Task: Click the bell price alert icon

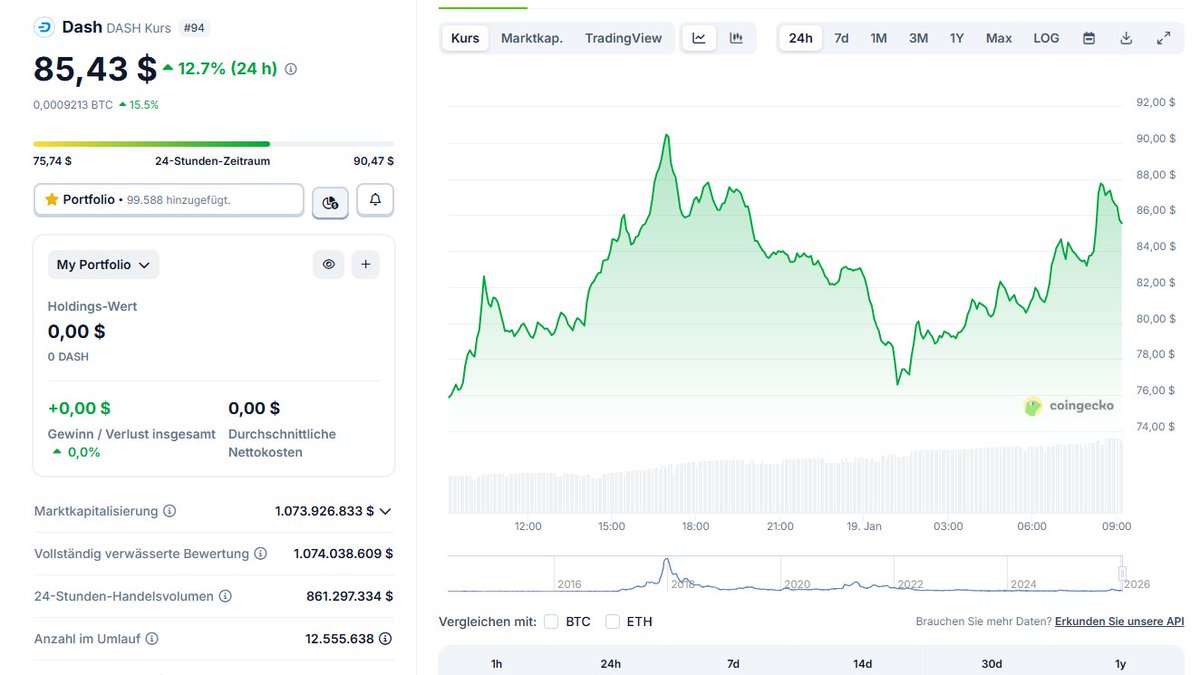Action: click(x=375, y=200)
